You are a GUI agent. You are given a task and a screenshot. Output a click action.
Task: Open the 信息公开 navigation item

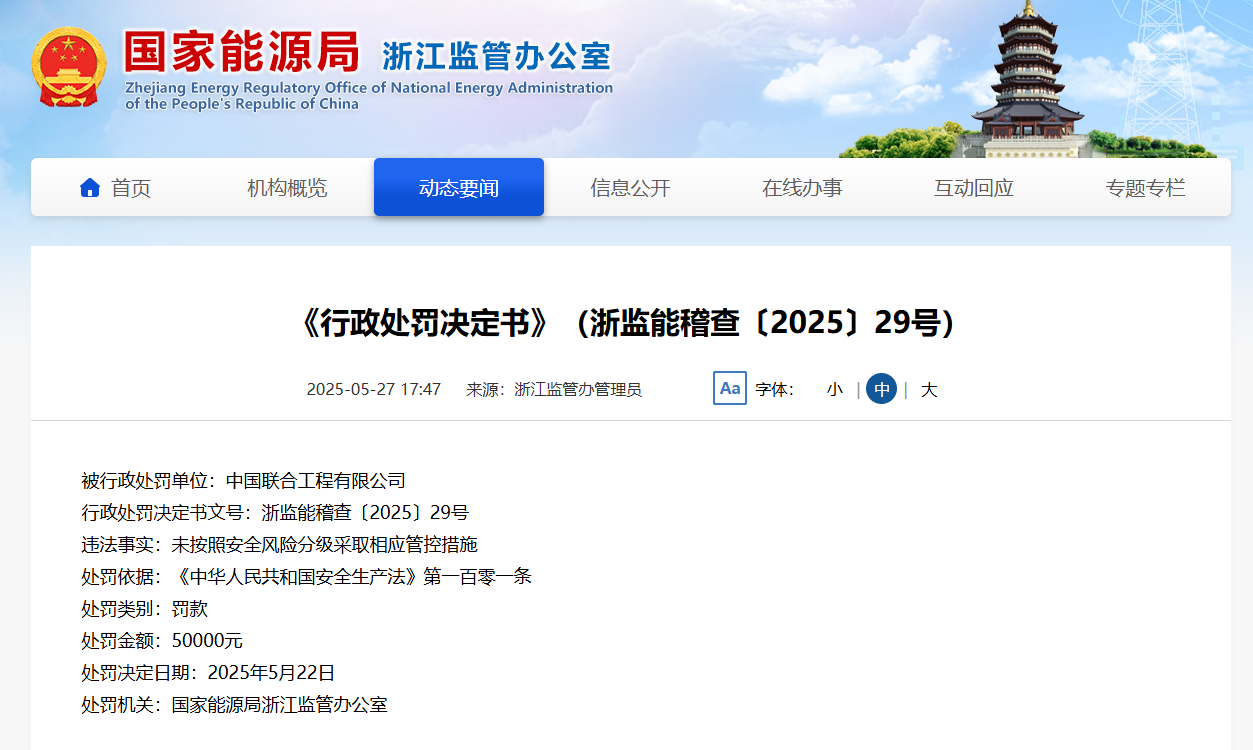630,187
